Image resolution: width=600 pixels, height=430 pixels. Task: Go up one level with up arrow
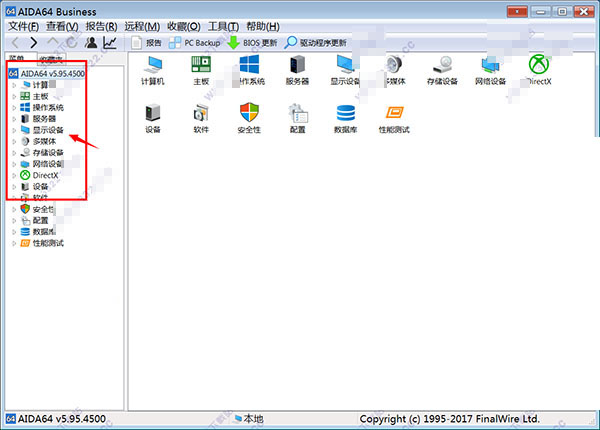52,42
